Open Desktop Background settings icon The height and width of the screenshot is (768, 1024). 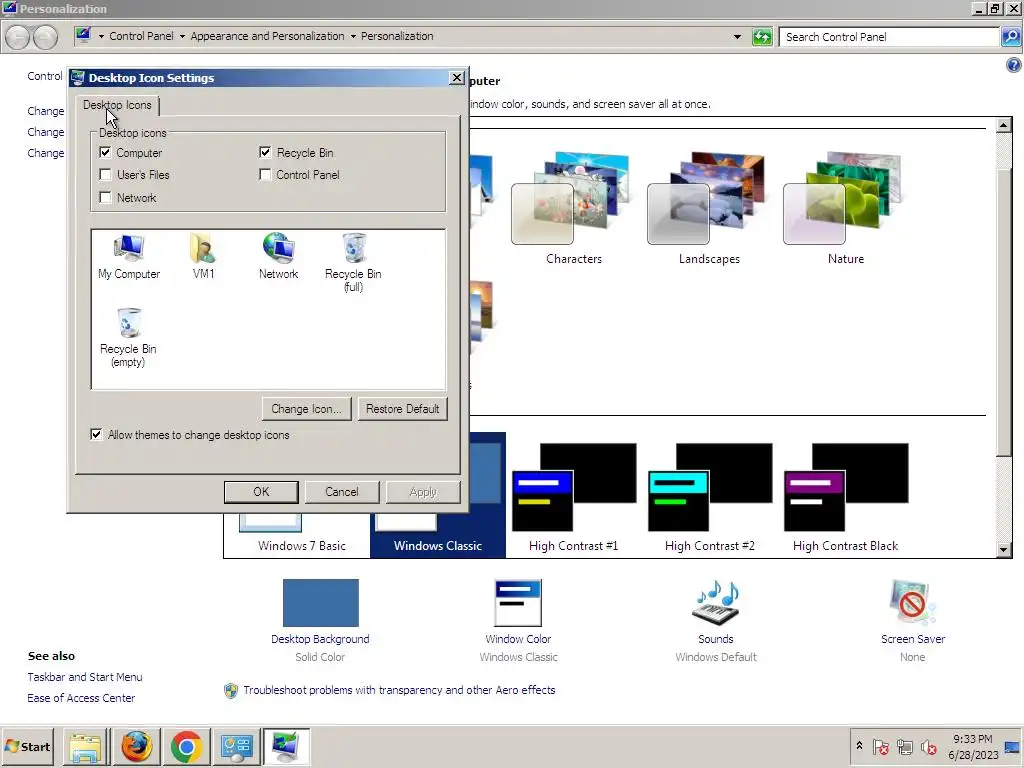pos(320,603)
